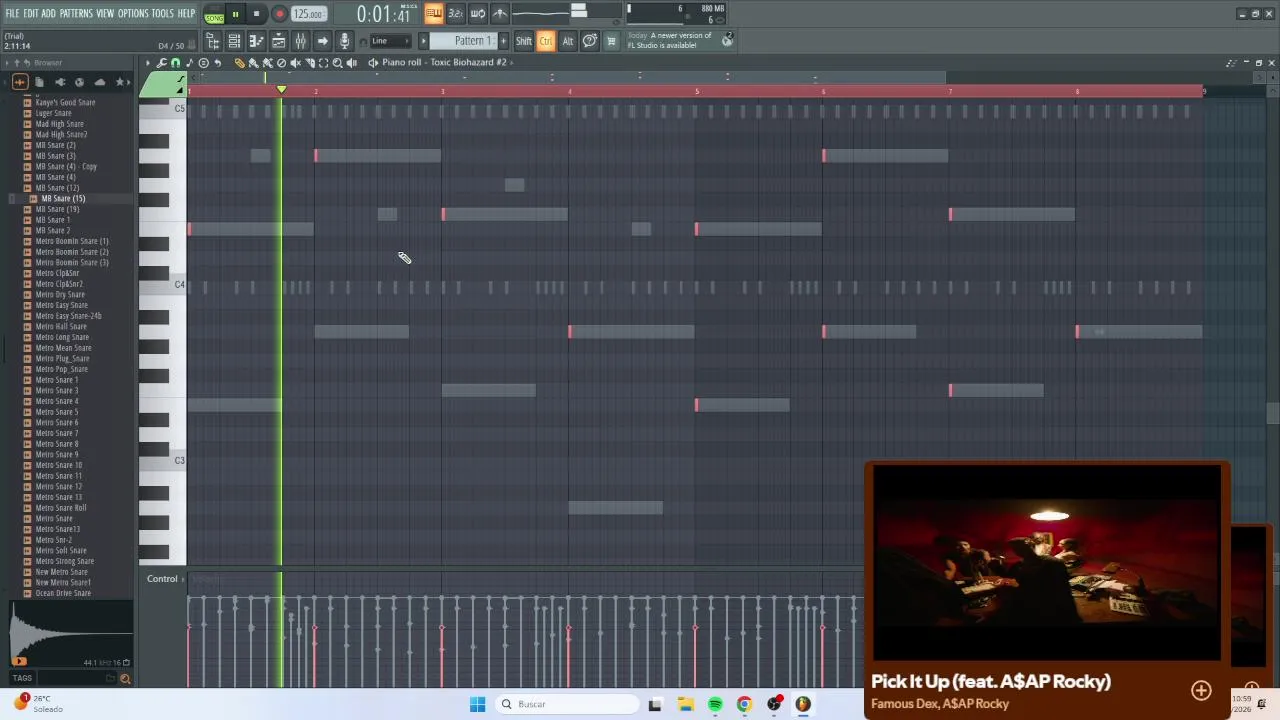The height and width of the screenshot is (720, 1280).
Task: Arm recording with the red record button
Action: [279, 14]
